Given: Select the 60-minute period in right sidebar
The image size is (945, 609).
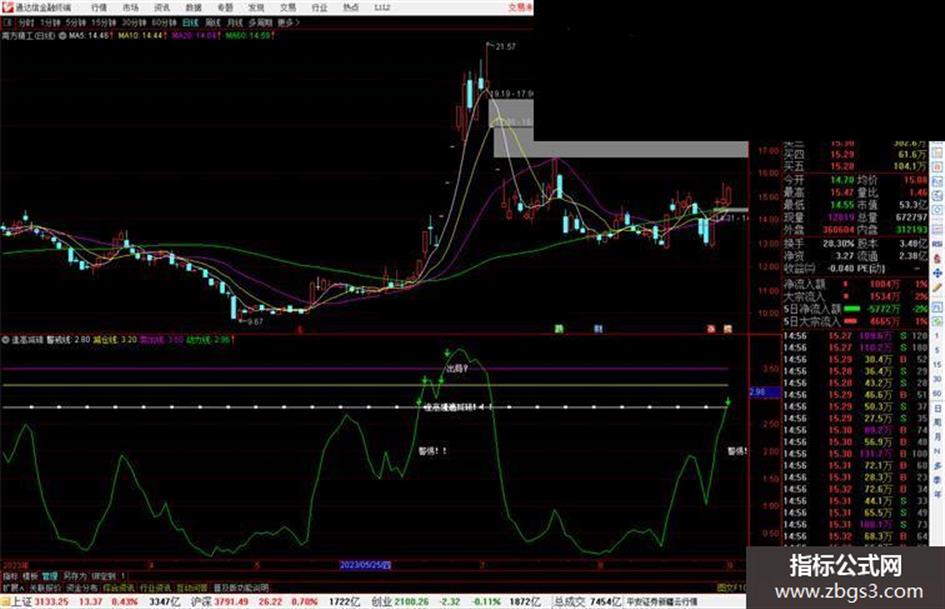Looking at the screenshot, I should point(938,393).
